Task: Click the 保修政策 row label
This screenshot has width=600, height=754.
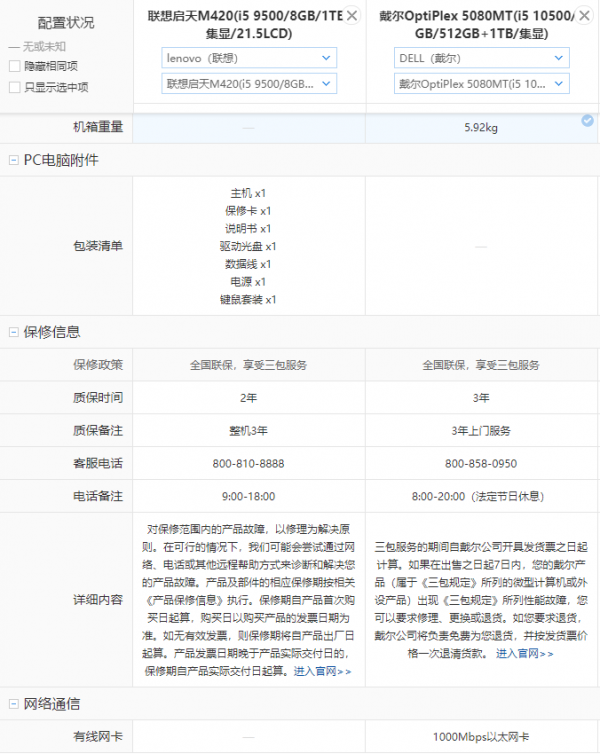Action: coord(98,364)
